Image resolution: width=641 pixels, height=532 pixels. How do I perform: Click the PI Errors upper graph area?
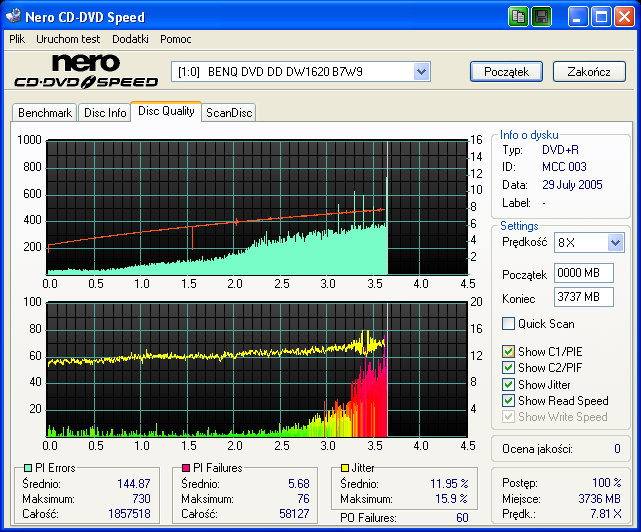click(x=257, y=207)
